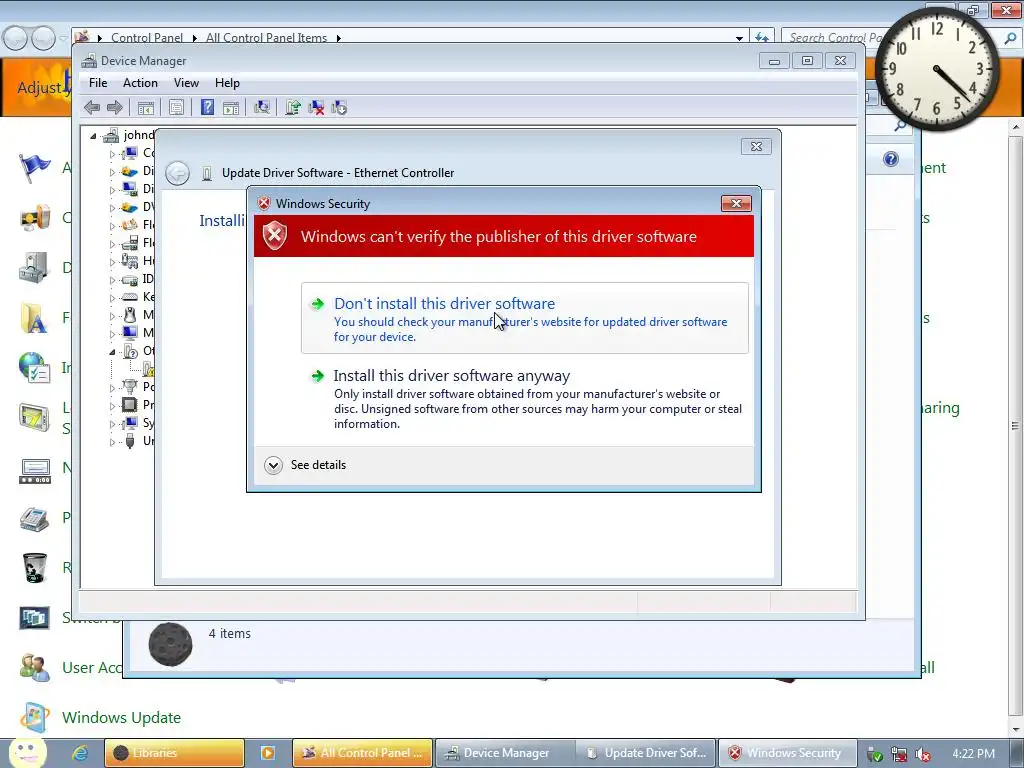
Task: Click the analog clock desktop gadget
Action: click(936, 69)
